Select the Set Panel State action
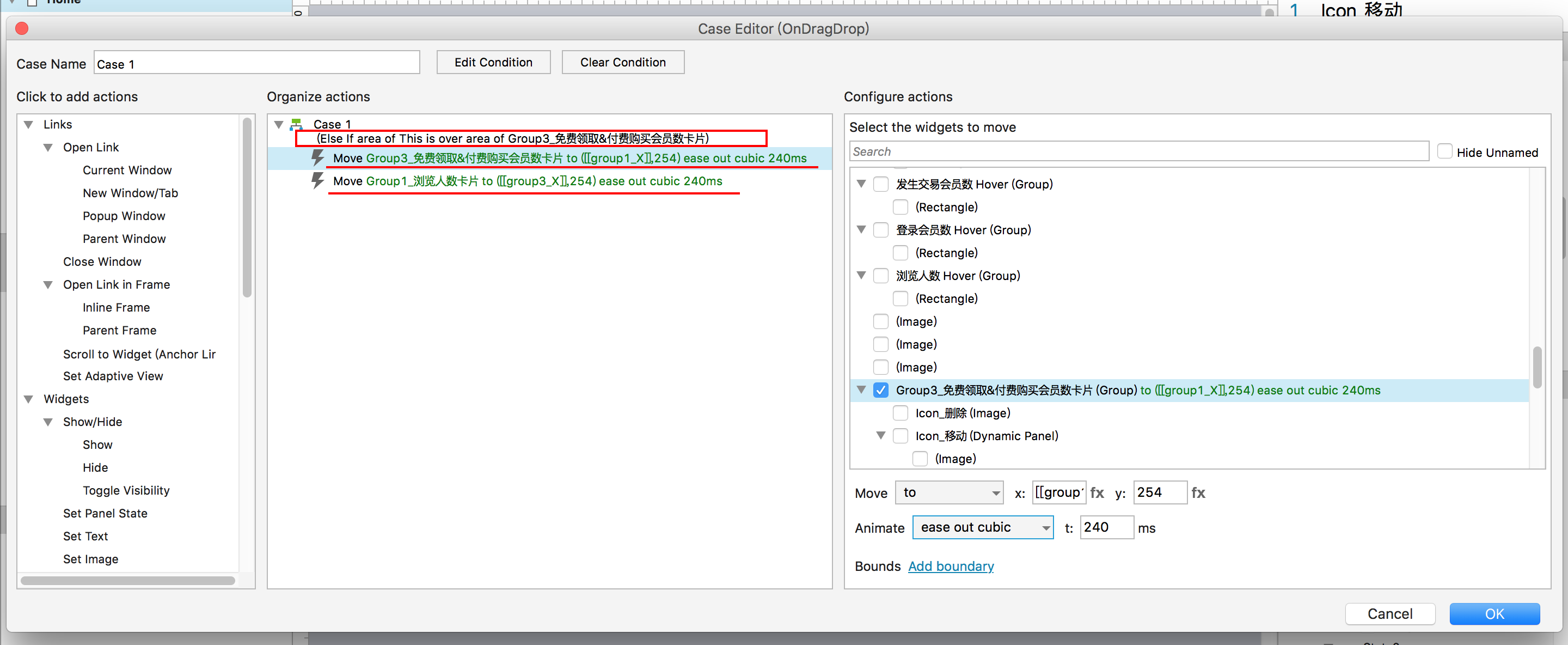1568x645 pixels. point(105,514)
